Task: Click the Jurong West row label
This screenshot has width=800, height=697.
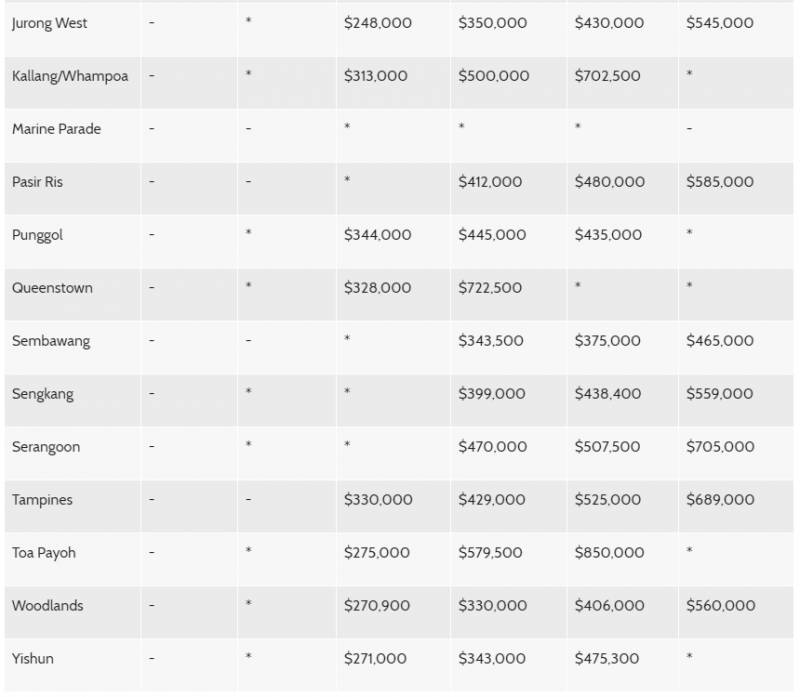Action: [x=50, y=23]
